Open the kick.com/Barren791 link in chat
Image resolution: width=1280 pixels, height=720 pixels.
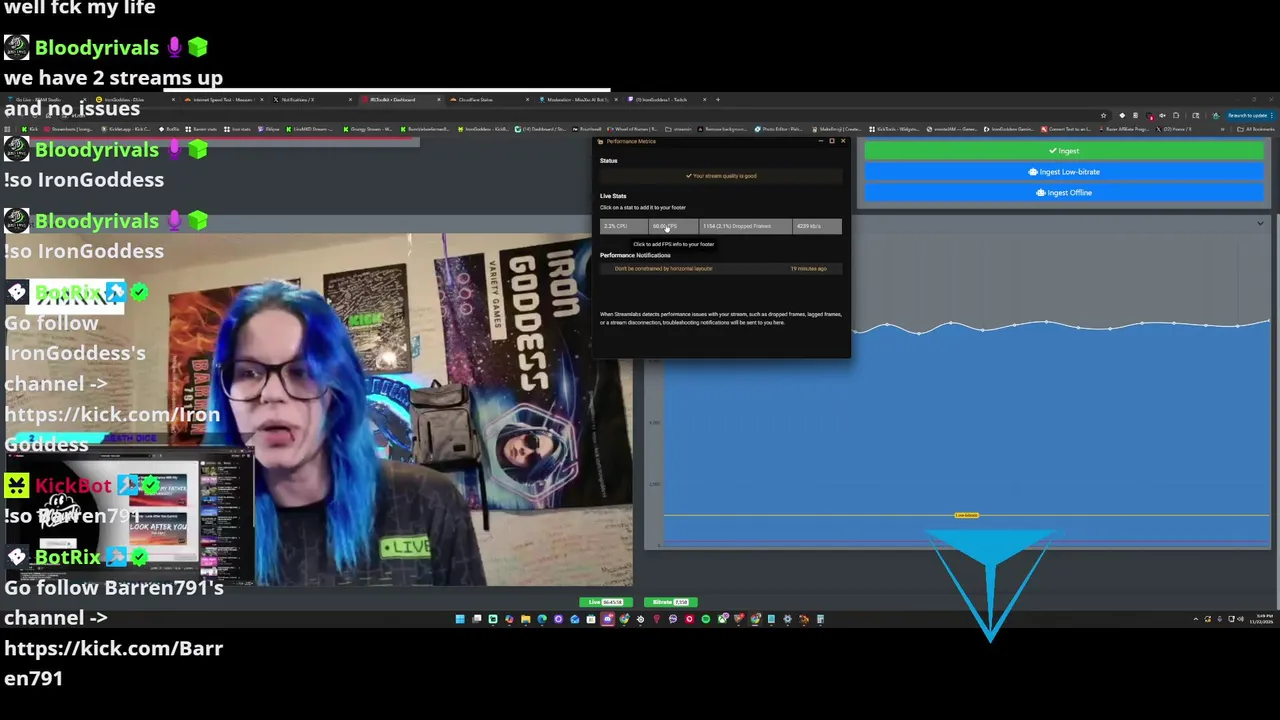(113, 663)
